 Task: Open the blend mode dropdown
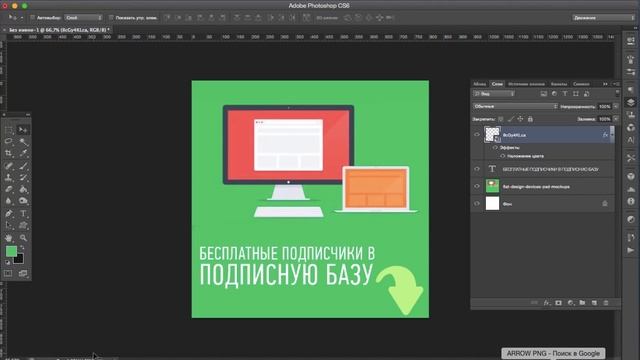515,107
